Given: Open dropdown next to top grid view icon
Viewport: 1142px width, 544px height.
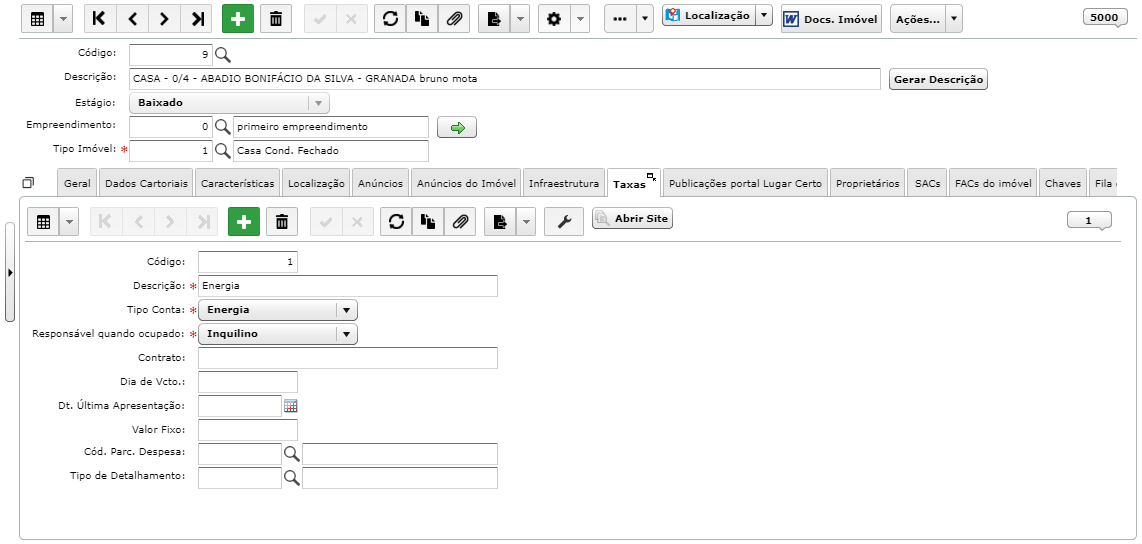Looking at the screenshot, I should coord(63,20).
